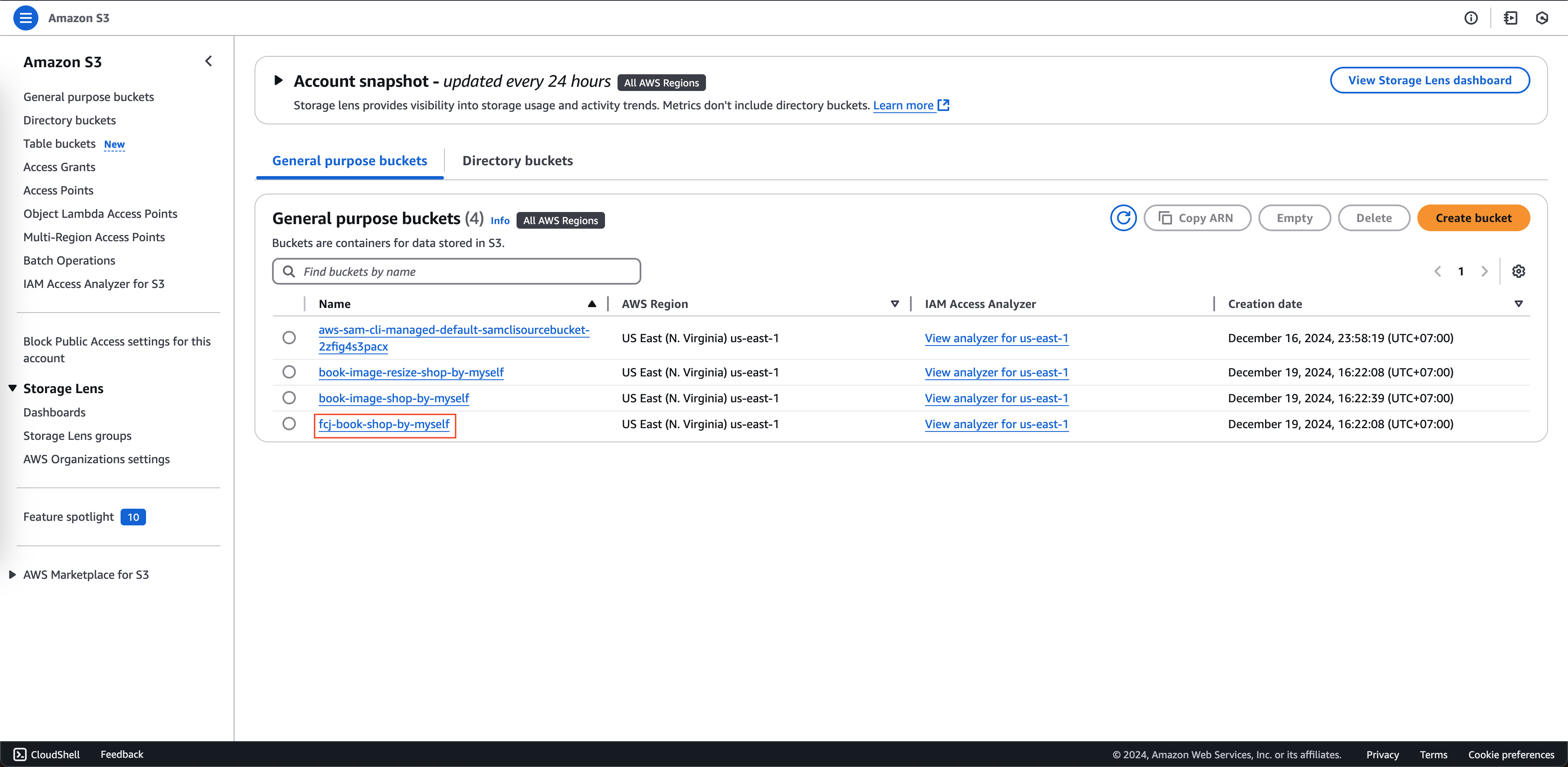Open Object Lambda Access Points
This screenshot has width=1568, height=767.
click(101, 214)
